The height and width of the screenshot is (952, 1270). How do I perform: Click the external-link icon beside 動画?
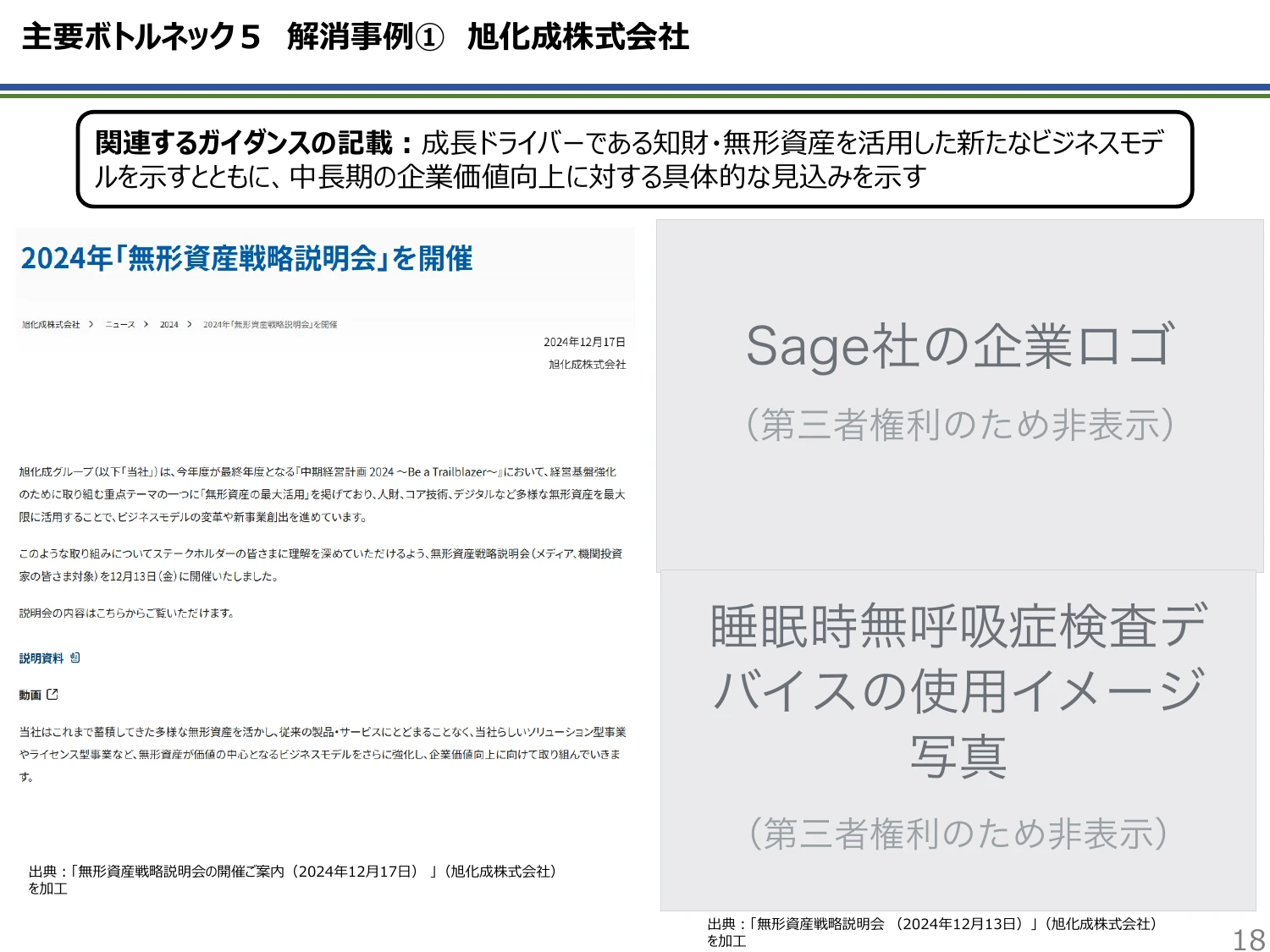coord(52,694)
